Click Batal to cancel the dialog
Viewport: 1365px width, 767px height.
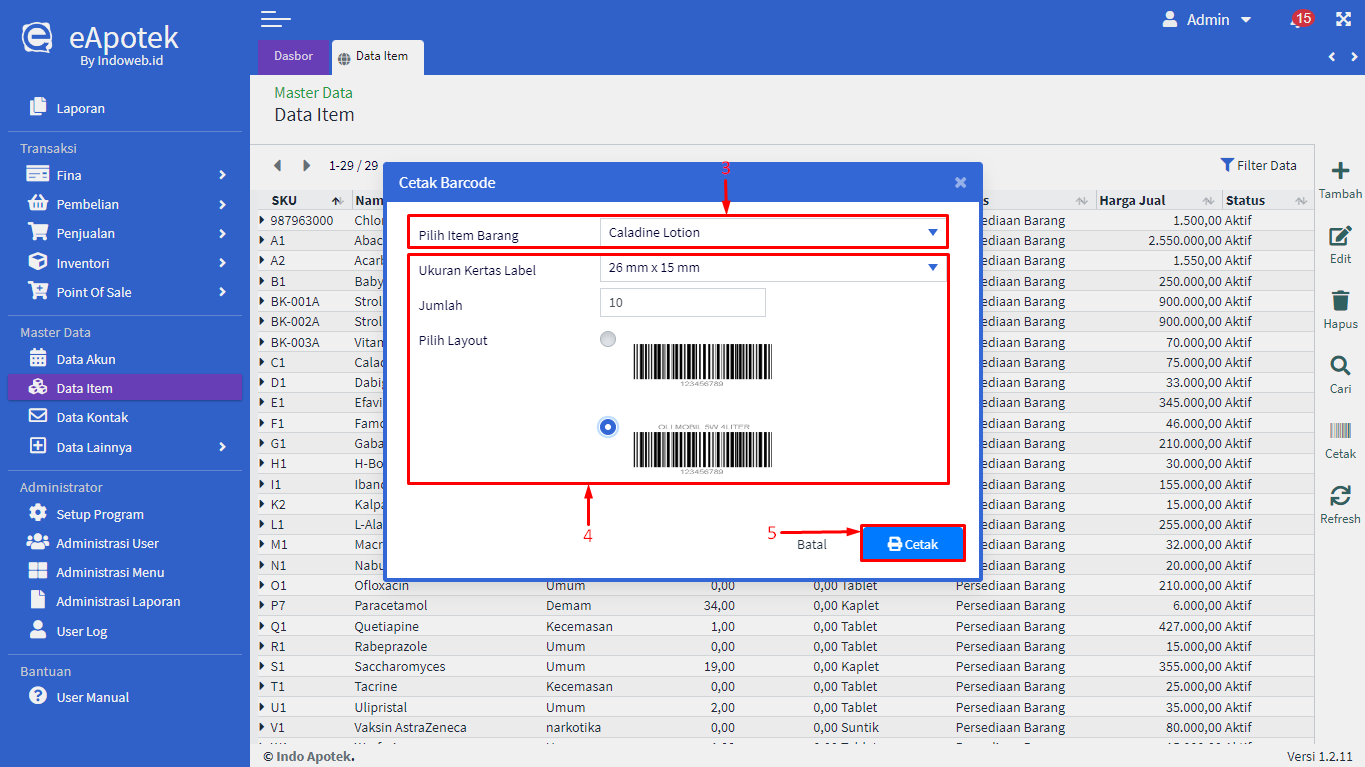coord(812,545)
